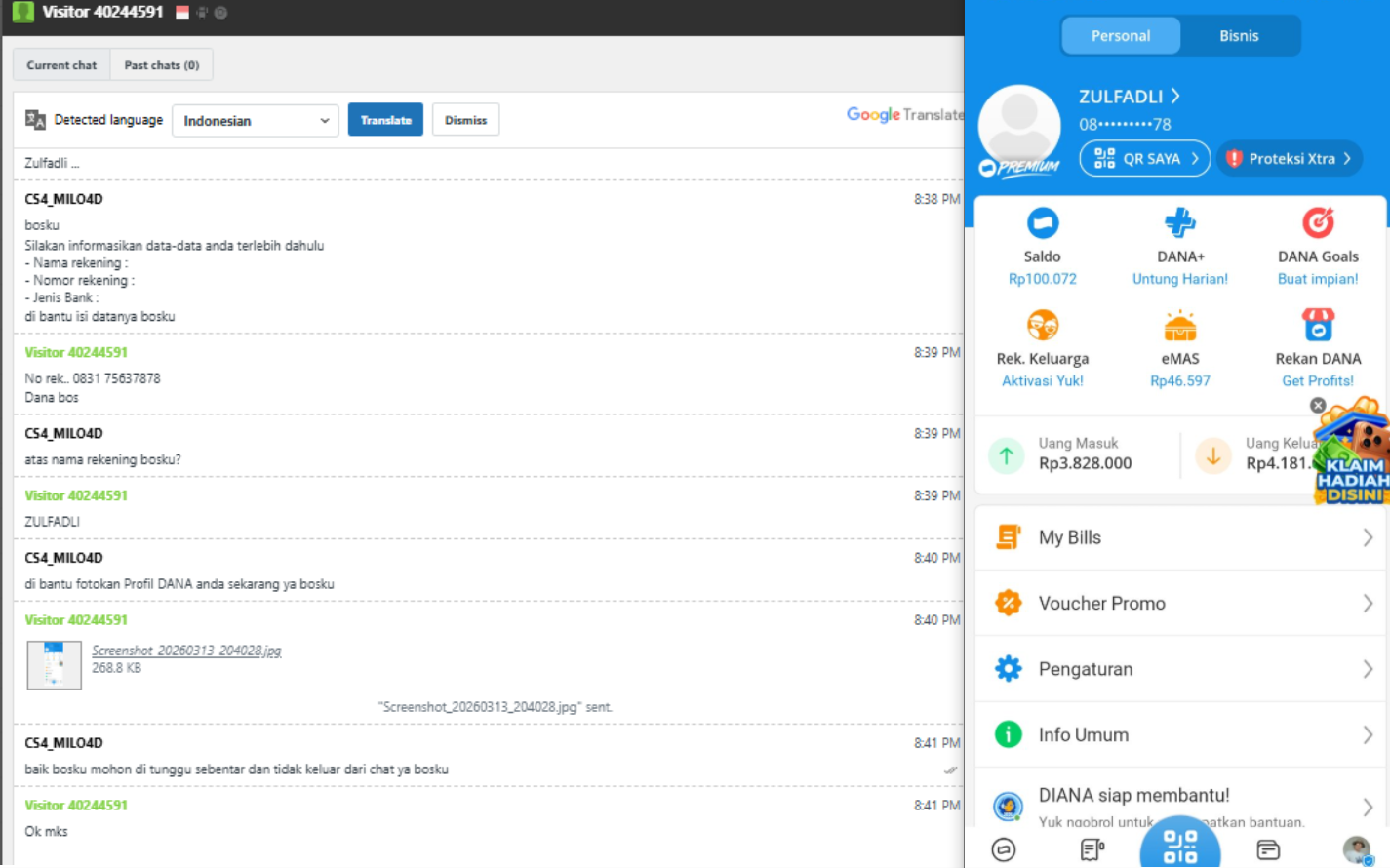Click the Uang Masuk green arrow icon

pyautogui.click(x=1007, y=455)
